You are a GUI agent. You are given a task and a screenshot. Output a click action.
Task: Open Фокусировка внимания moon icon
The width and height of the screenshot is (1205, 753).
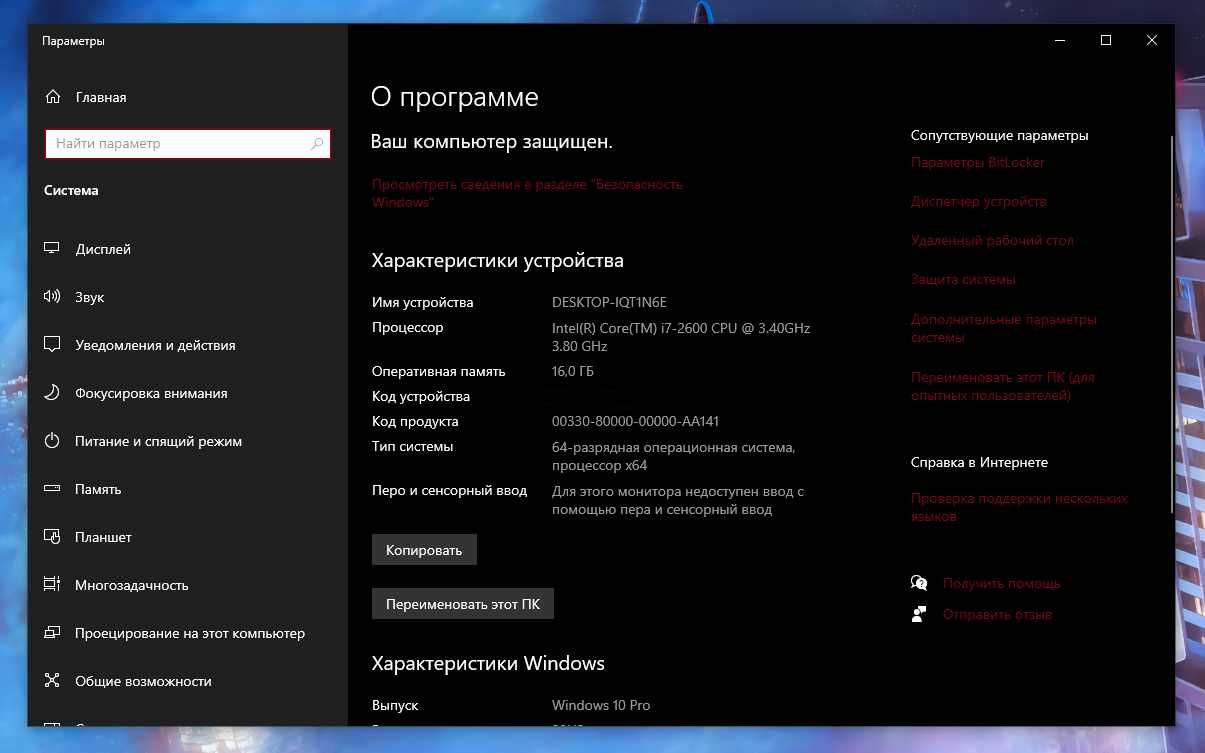pyautogui.click(x=53, y=393)
